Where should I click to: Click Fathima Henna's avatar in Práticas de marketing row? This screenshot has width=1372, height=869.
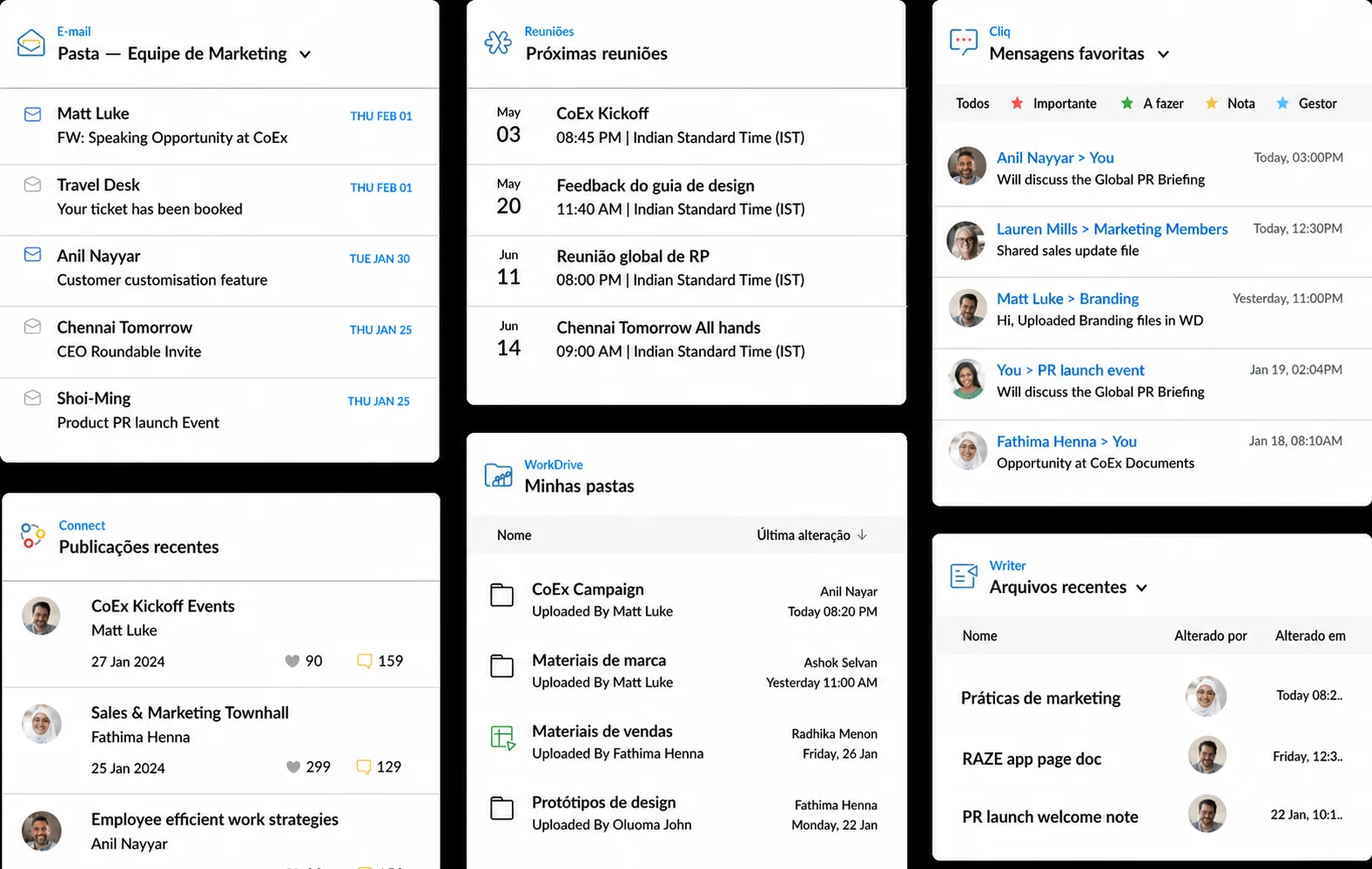[x=1207, y=696]
